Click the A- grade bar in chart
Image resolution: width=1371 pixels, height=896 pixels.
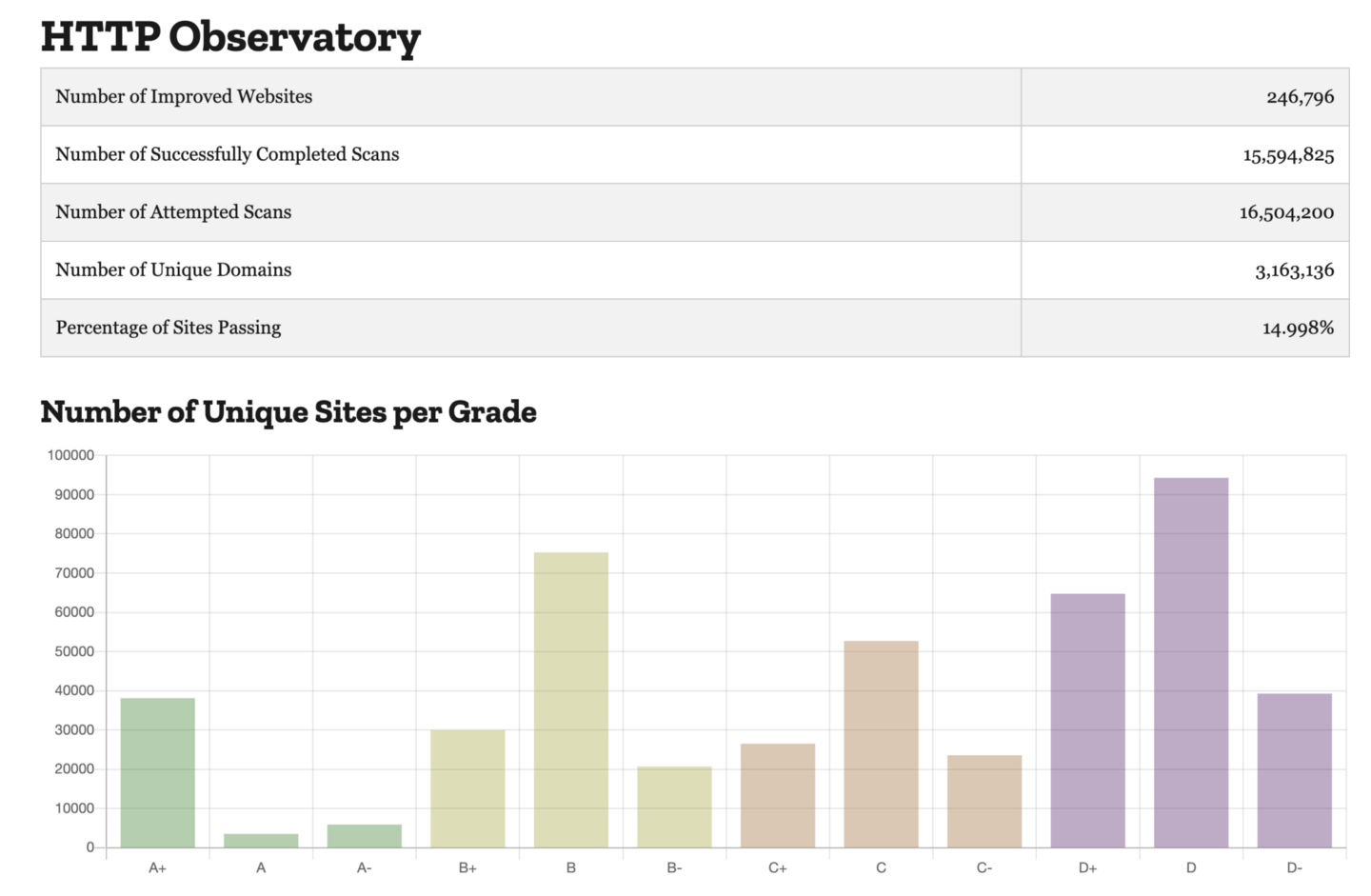[x=365, y=836]
